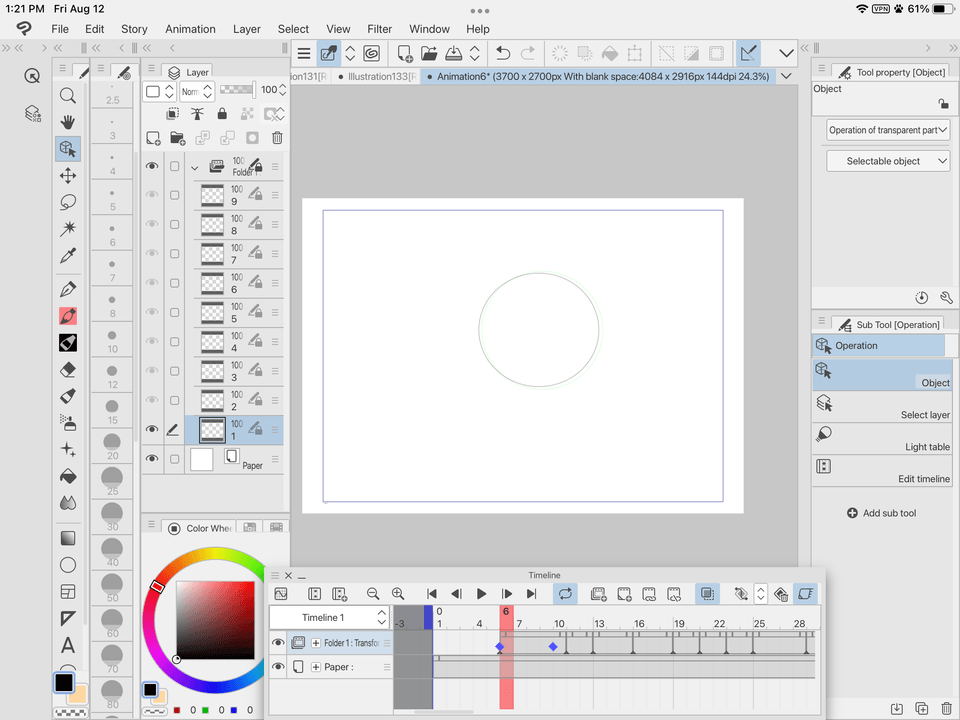Screen dimensions: 960x720
Task: Toggle visibility of layer 1
Action: click(152, 429)
